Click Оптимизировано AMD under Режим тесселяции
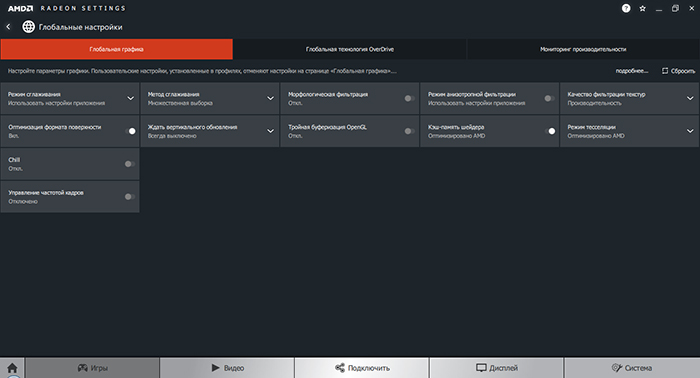700x378 pixels. click(596, 136)
